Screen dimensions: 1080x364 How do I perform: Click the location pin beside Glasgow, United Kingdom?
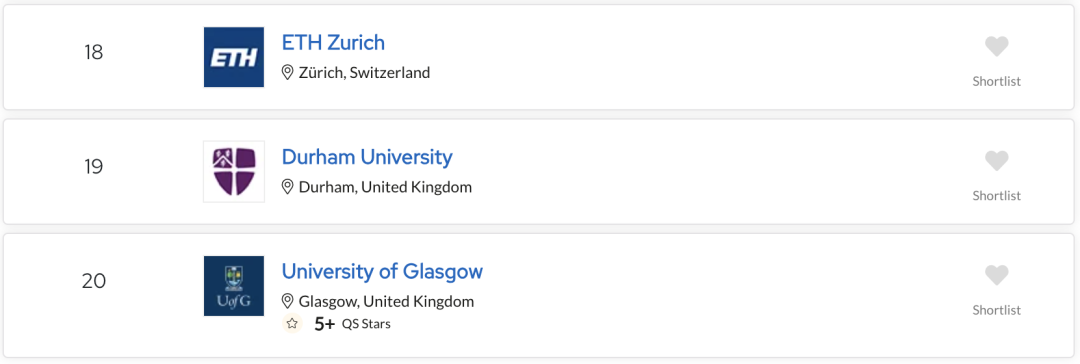click(288, 301)
